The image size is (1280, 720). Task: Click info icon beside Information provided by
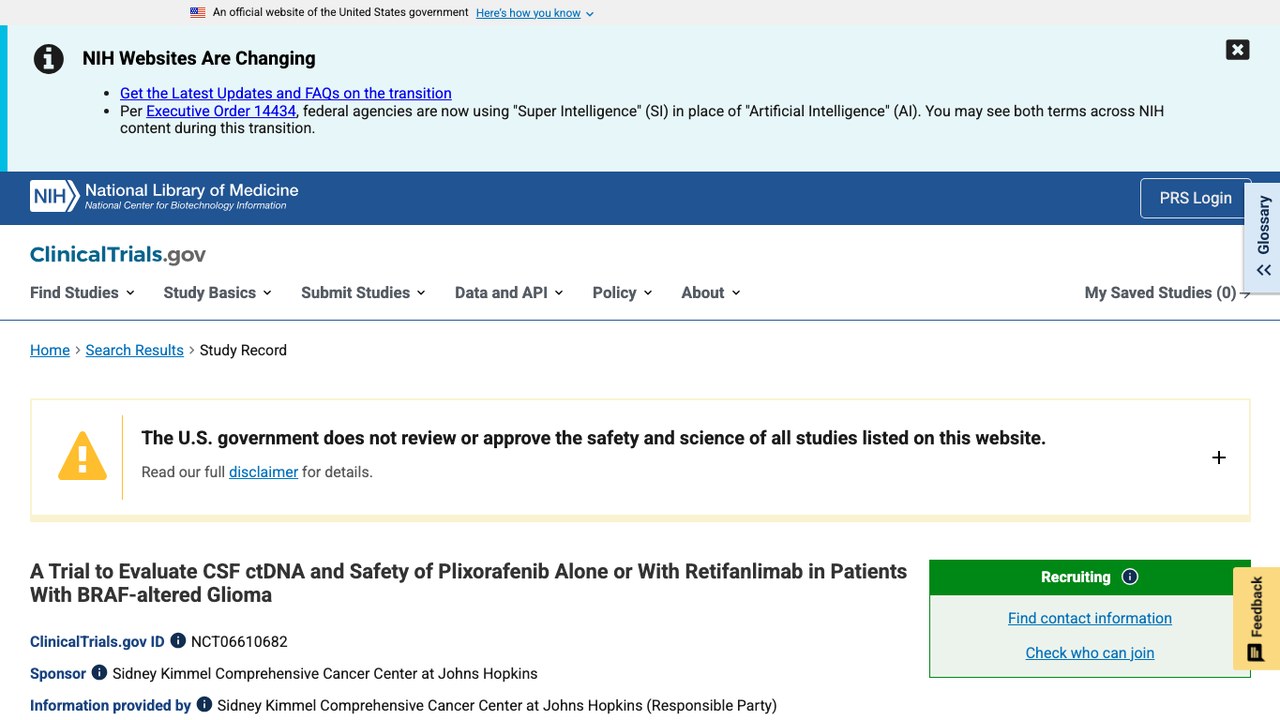[204, 705]
